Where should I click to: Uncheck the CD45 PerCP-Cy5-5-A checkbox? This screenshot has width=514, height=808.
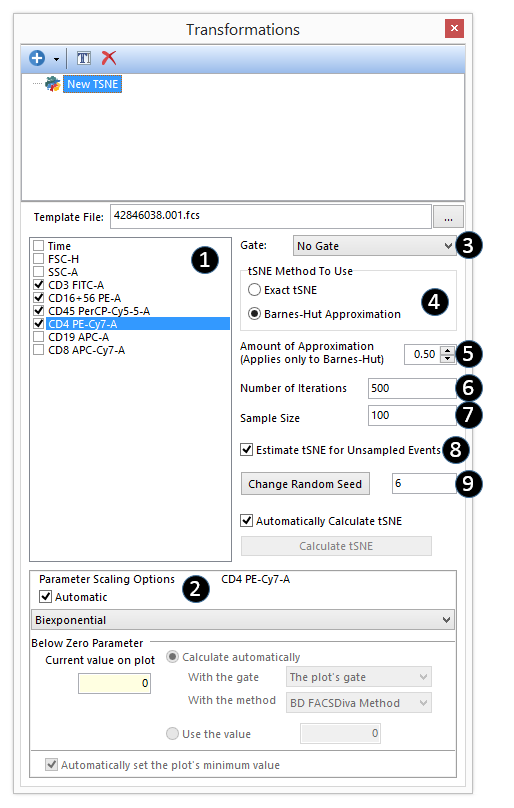tap(39, 311)
